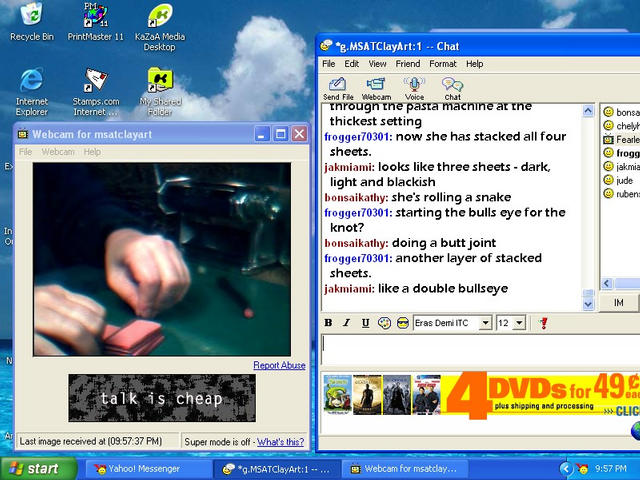Toggle underline text formatting
The width and height of the screenshot is (640, 480).
(365, 323)
